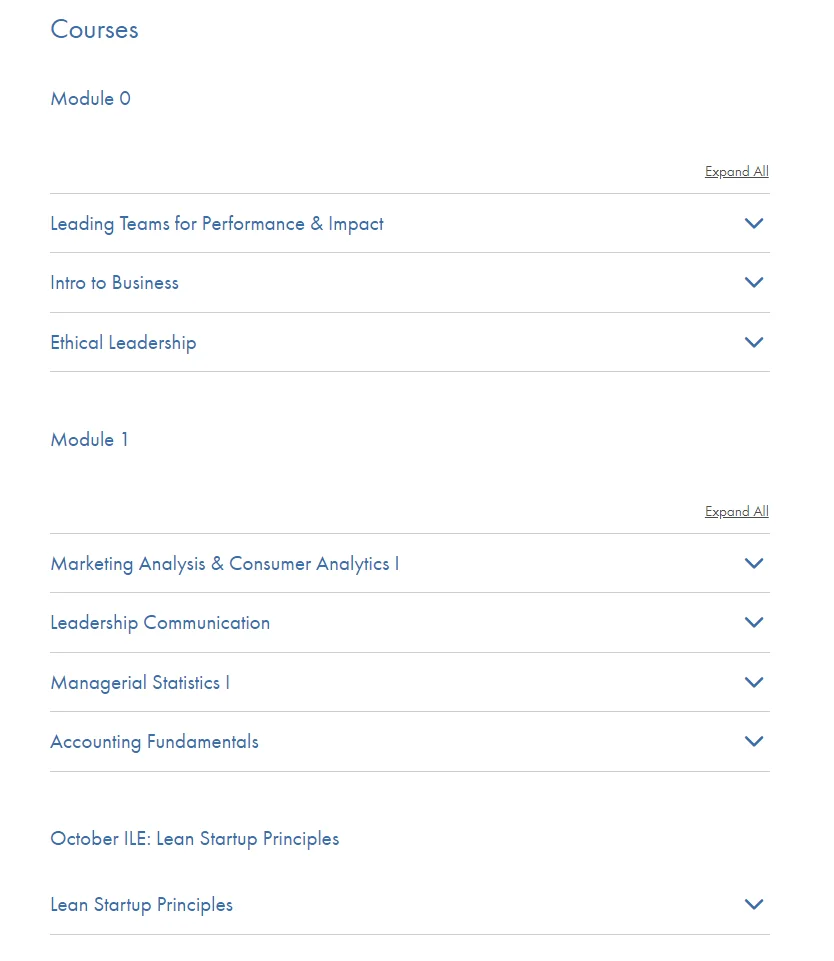Click the chevron icon for Lean Startup Principles
Image resolution: width=834 pixels, height=961 pixels.
coord(754,904)
